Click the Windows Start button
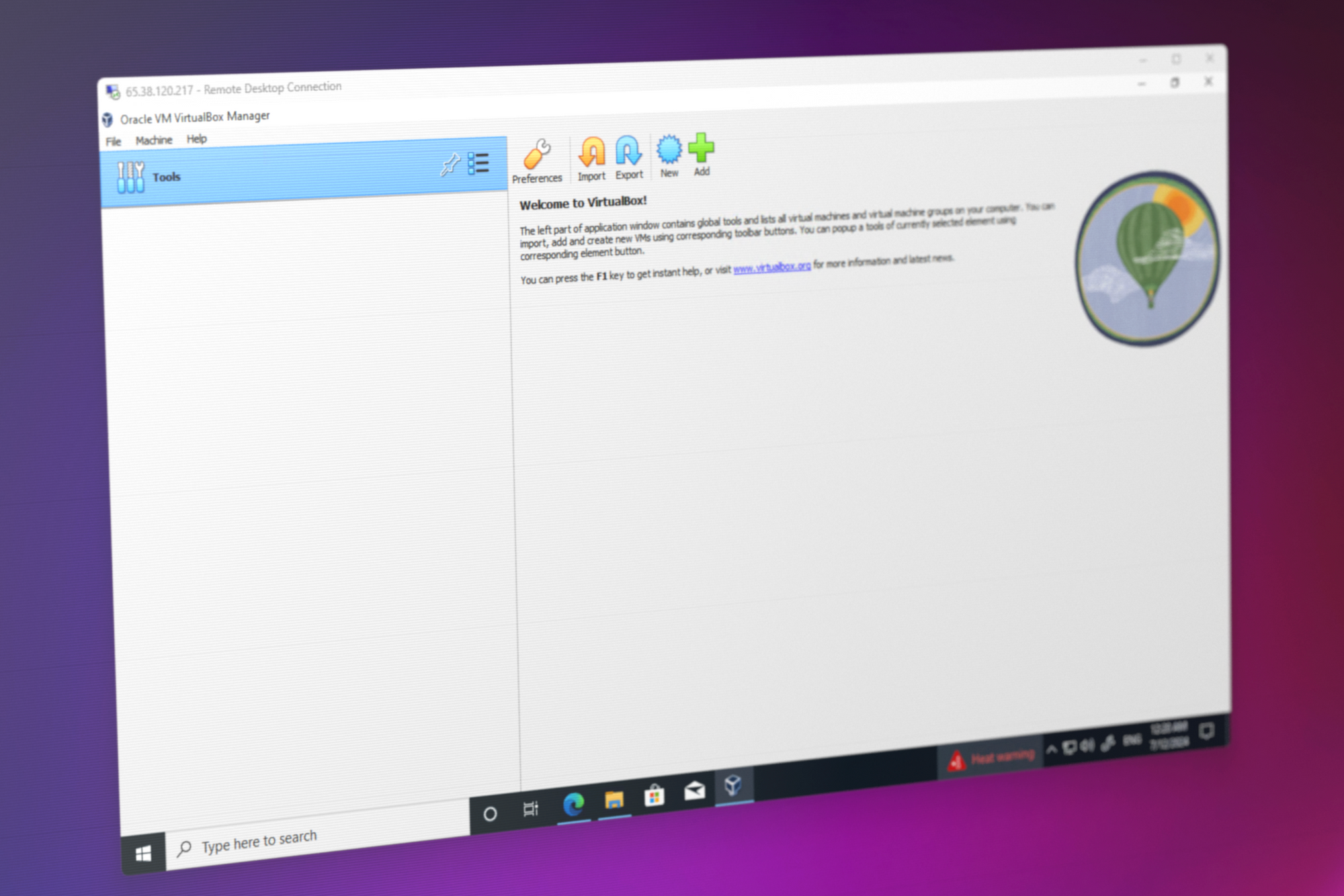The width and height of the screenshot is (1344, 896). click(x=143, y=853)
